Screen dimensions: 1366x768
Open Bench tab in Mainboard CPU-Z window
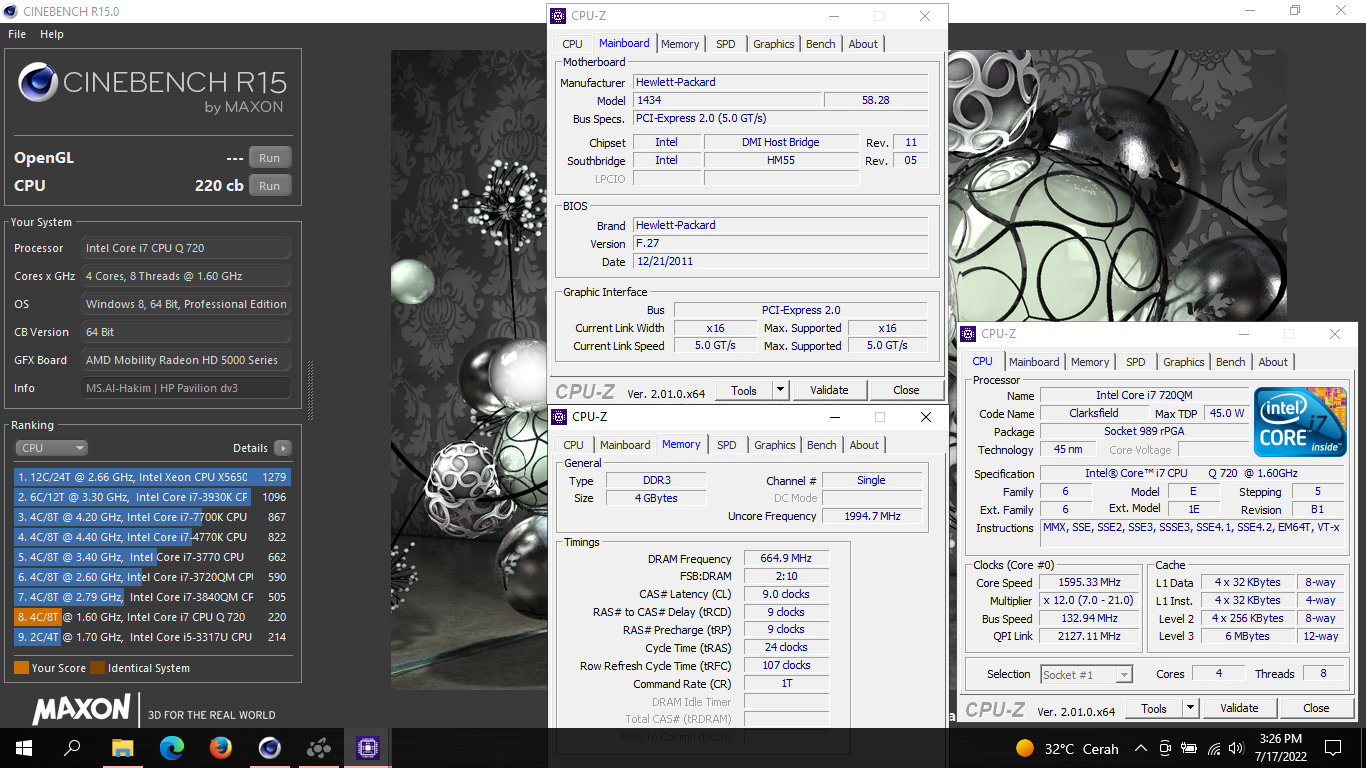(821, 44)
